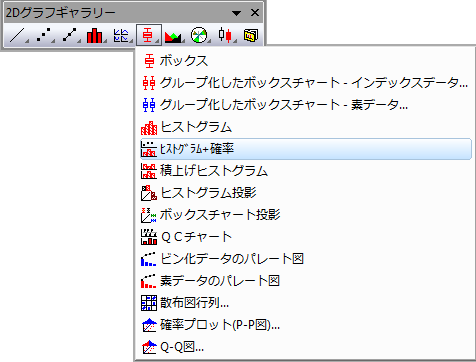Click the stacked histogram icon beside 積上げヒストグラム

point(149,171)
